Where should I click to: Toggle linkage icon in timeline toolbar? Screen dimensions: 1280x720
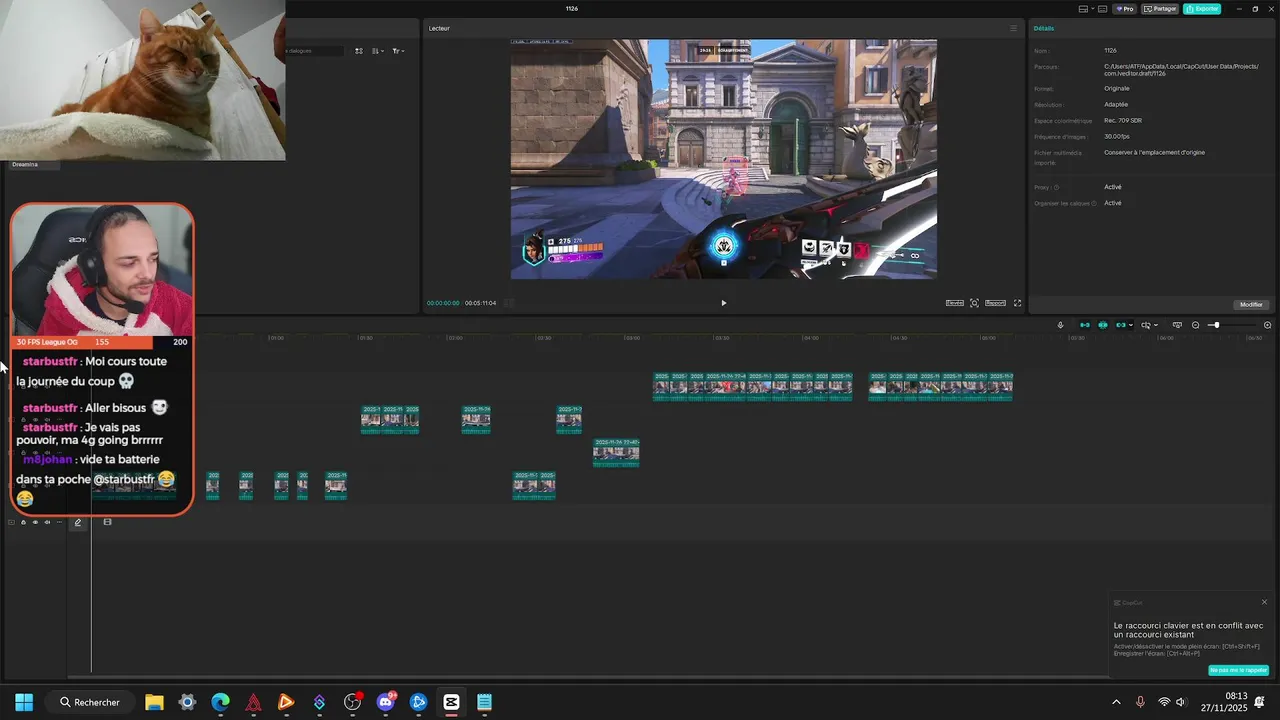1121,325
